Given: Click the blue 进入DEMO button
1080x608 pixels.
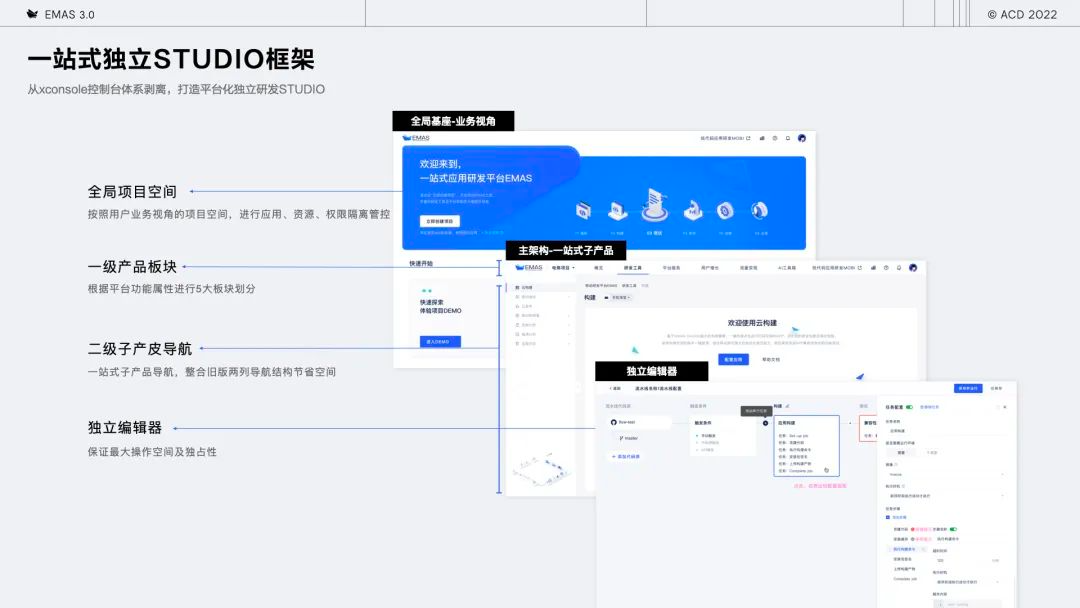Looking at the screenshot, I should [x=440, y=342].
